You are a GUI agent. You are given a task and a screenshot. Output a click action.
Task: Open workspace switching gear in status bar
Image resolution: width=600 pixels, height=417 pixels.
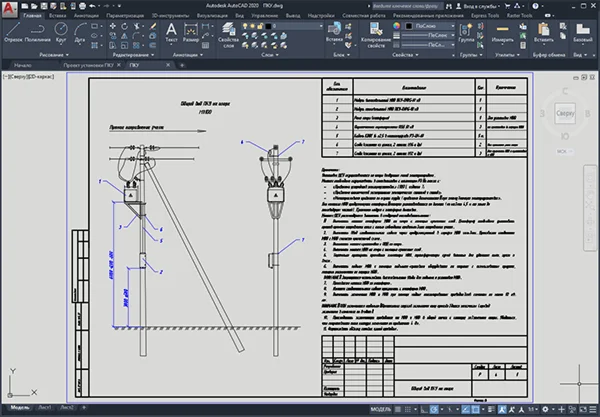545,409
